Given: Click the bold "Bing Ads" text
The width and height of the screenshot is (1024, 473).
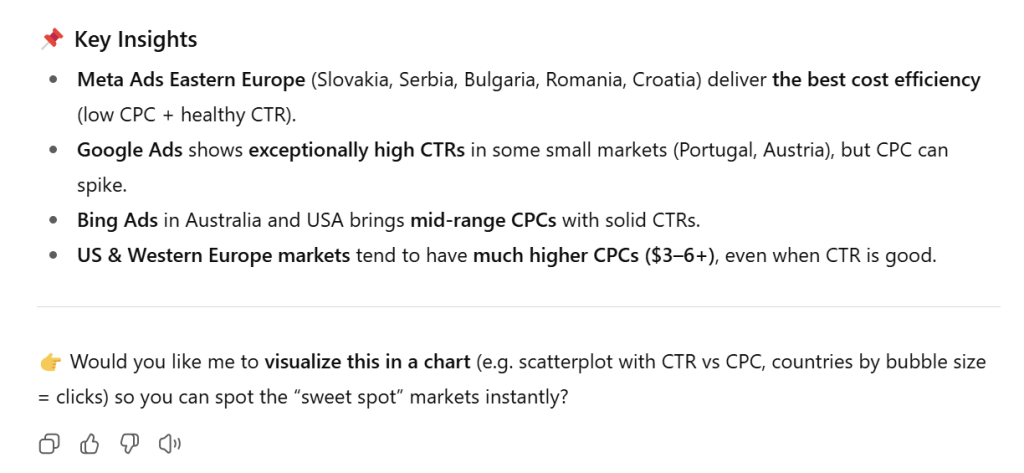Looking at the screenshot, I should [x=112, y=220].
